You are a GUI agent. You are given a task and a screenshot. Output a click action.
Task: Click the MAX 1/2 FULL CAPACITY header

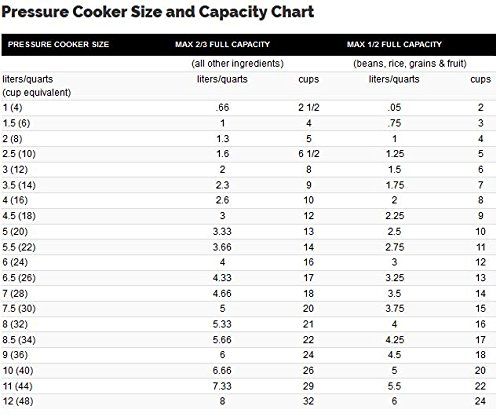394,44
